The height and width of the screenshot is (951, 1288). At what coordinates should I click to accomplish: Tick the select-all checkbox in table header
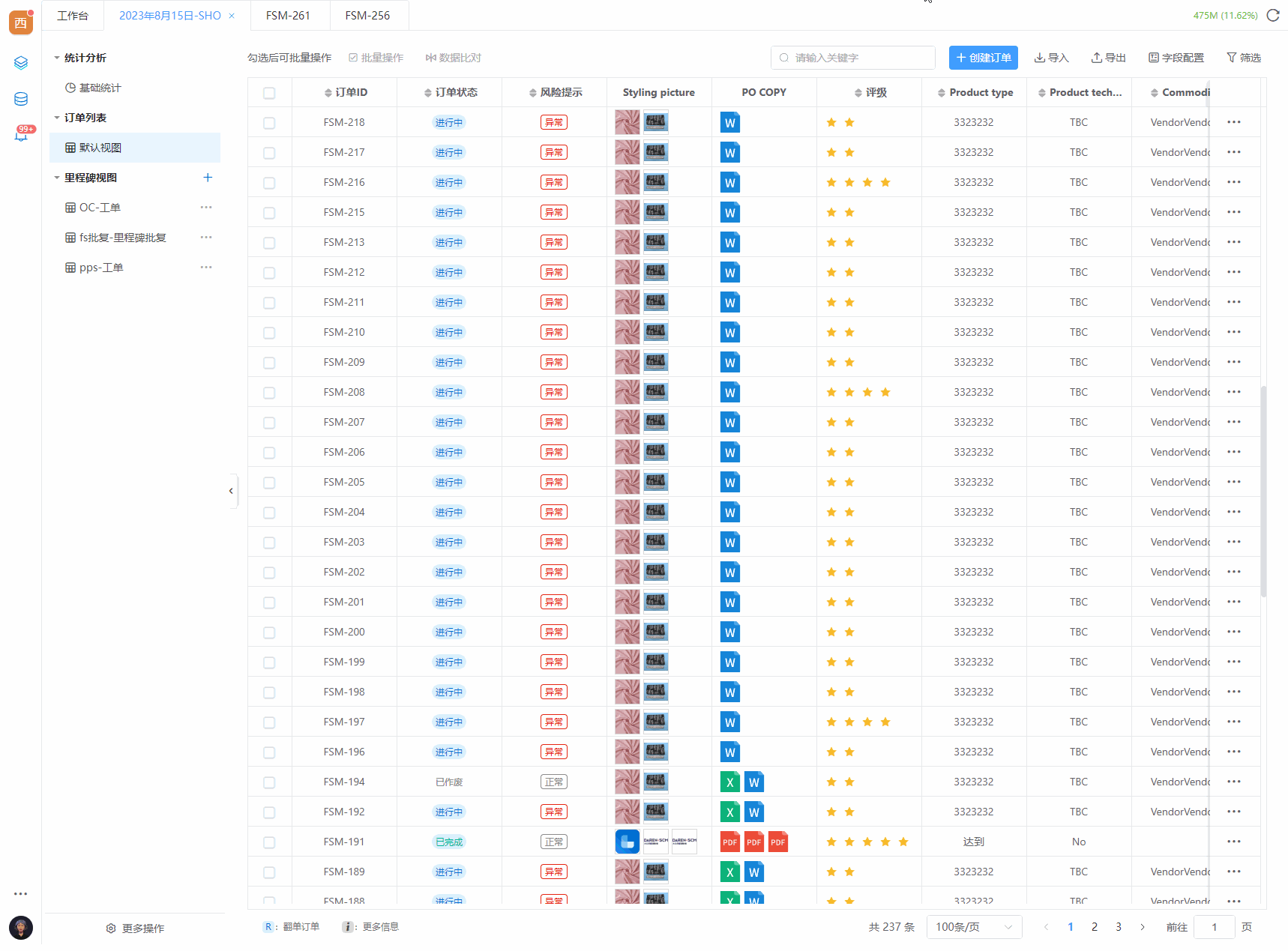click(269, 93)
